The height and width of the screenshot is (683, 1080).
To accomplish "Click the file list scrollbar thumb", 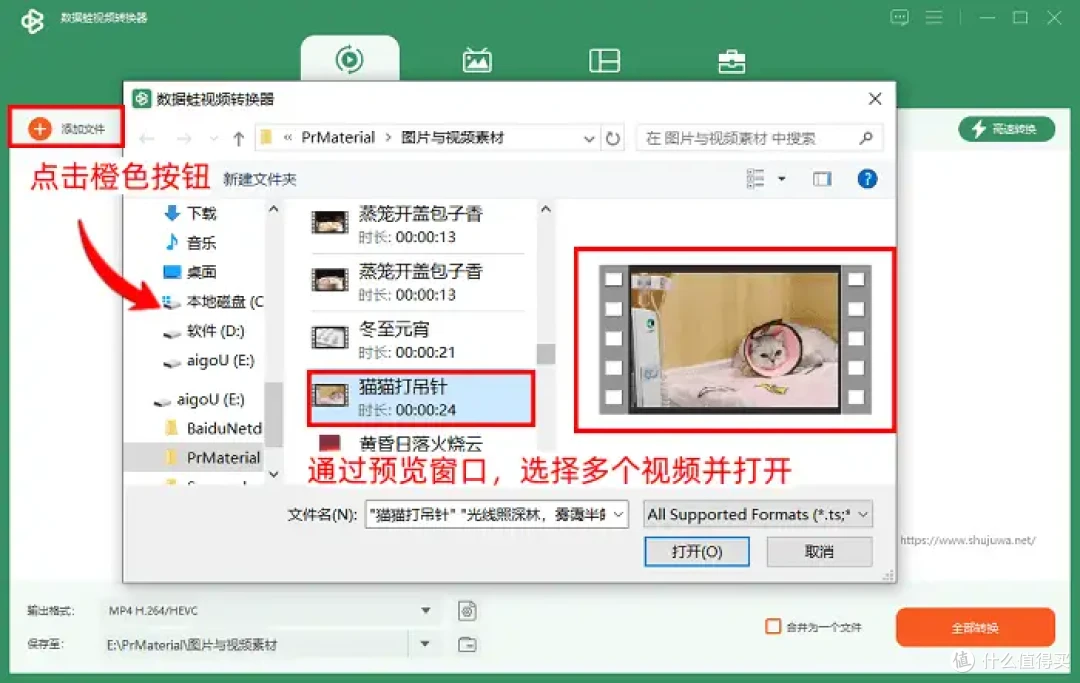I will pyautogui.click(x=546, y=354).
